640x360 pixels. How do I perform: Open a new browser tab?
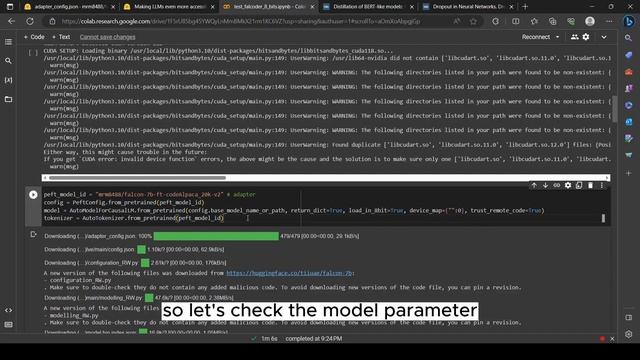tap(525, 7)
